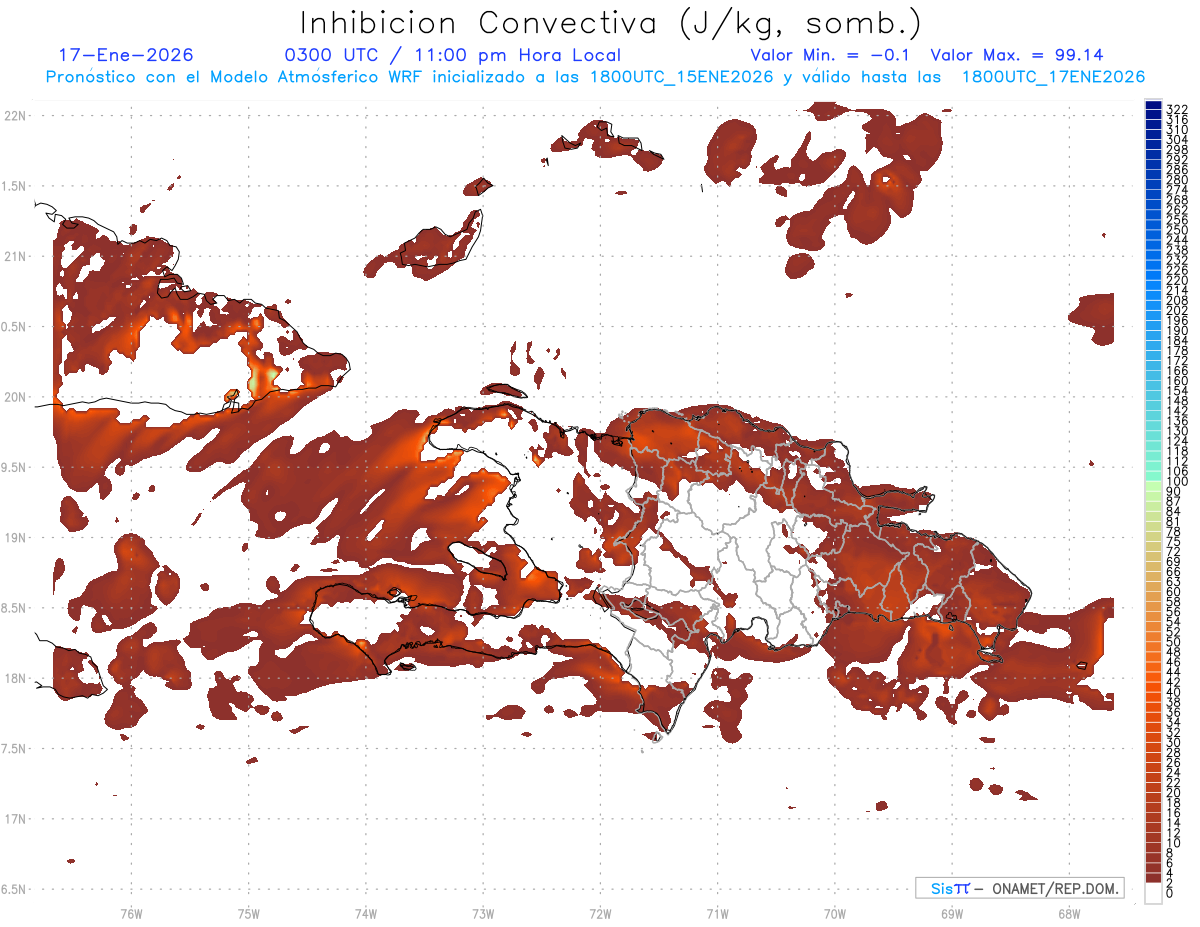Click the "72W" longitude label

tap(600, 913)
